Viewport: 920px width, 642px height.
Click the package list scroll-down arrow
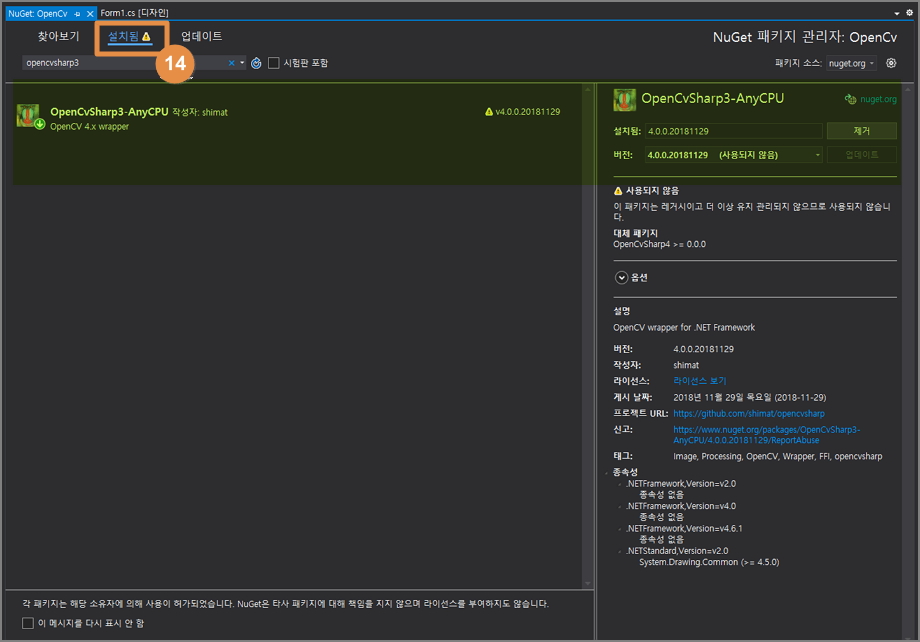587,584
